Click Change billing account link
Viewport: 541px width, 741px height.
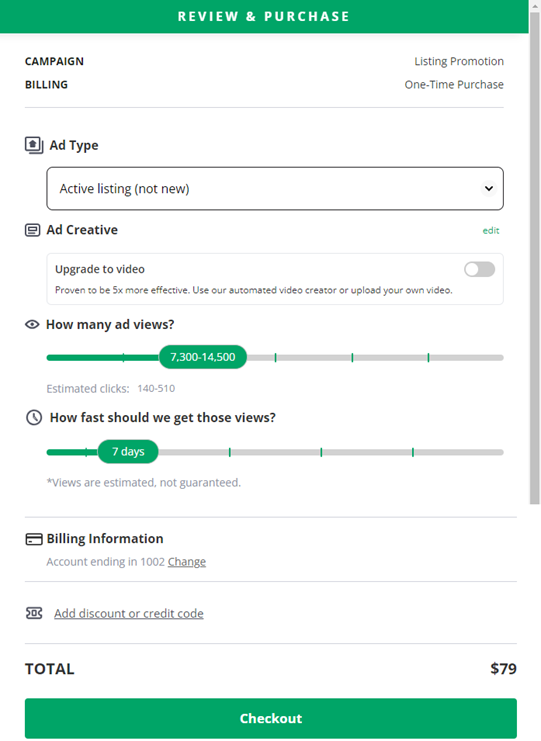tap(187, 561)
